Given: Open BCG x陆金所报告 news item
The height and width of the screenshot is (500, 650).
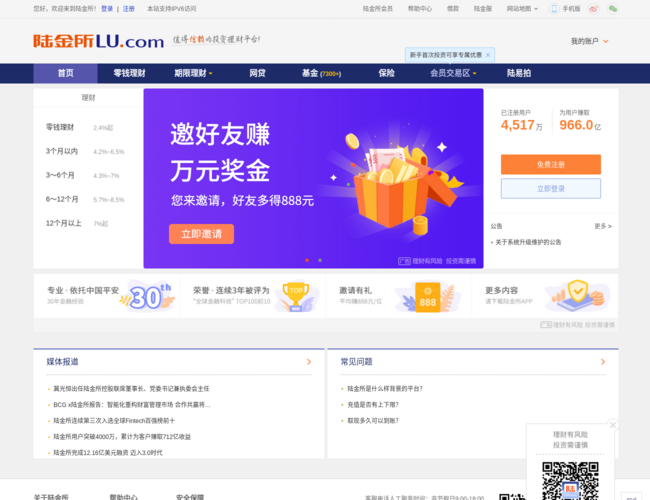Looking at the screenshot, I should click(x=132, y=405).
